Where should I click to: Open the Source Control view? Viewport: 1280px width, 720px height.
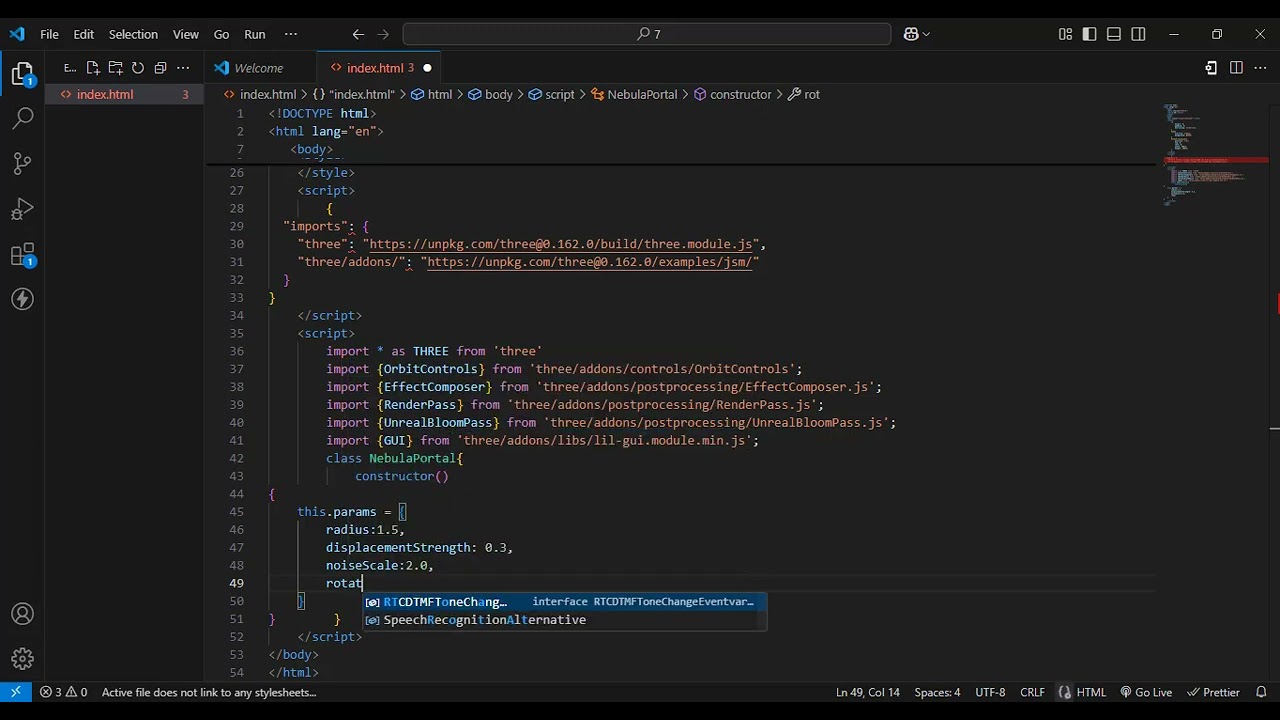tap(22, 164)
